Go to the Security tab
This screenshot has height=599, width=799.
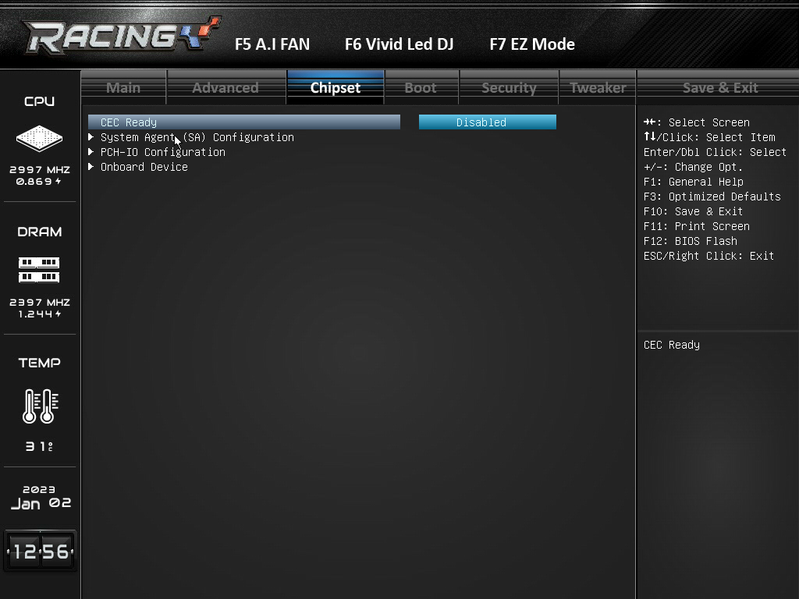coord(509,88)
